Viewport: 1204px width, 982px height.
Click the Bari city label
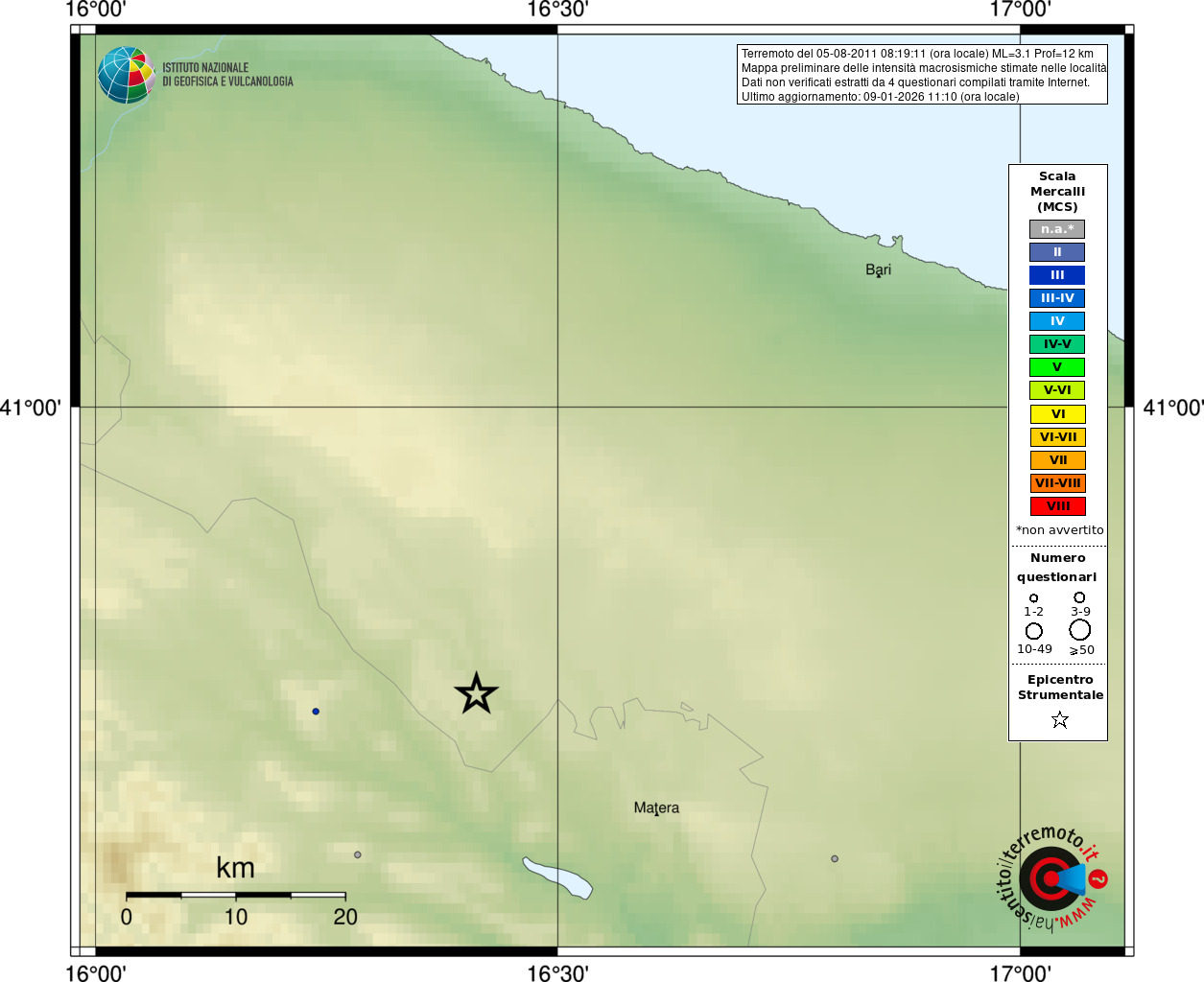click(x=879, y=269)
